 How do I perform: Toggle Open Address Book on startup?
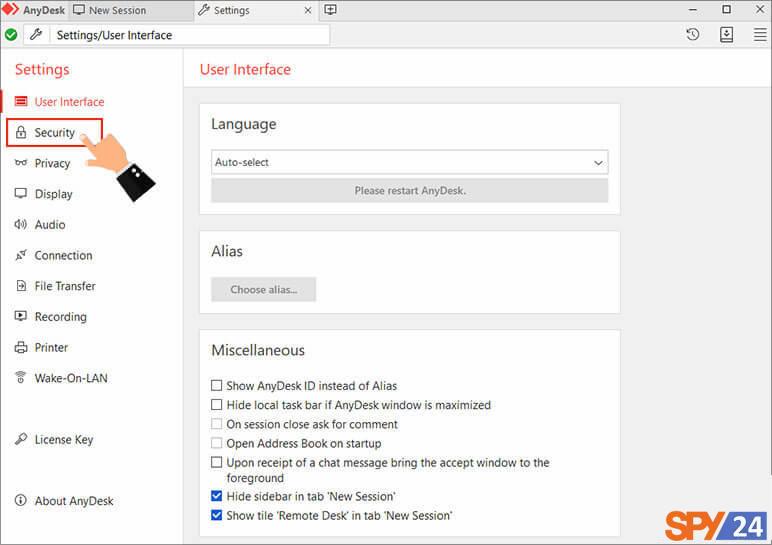pos(216,443)
